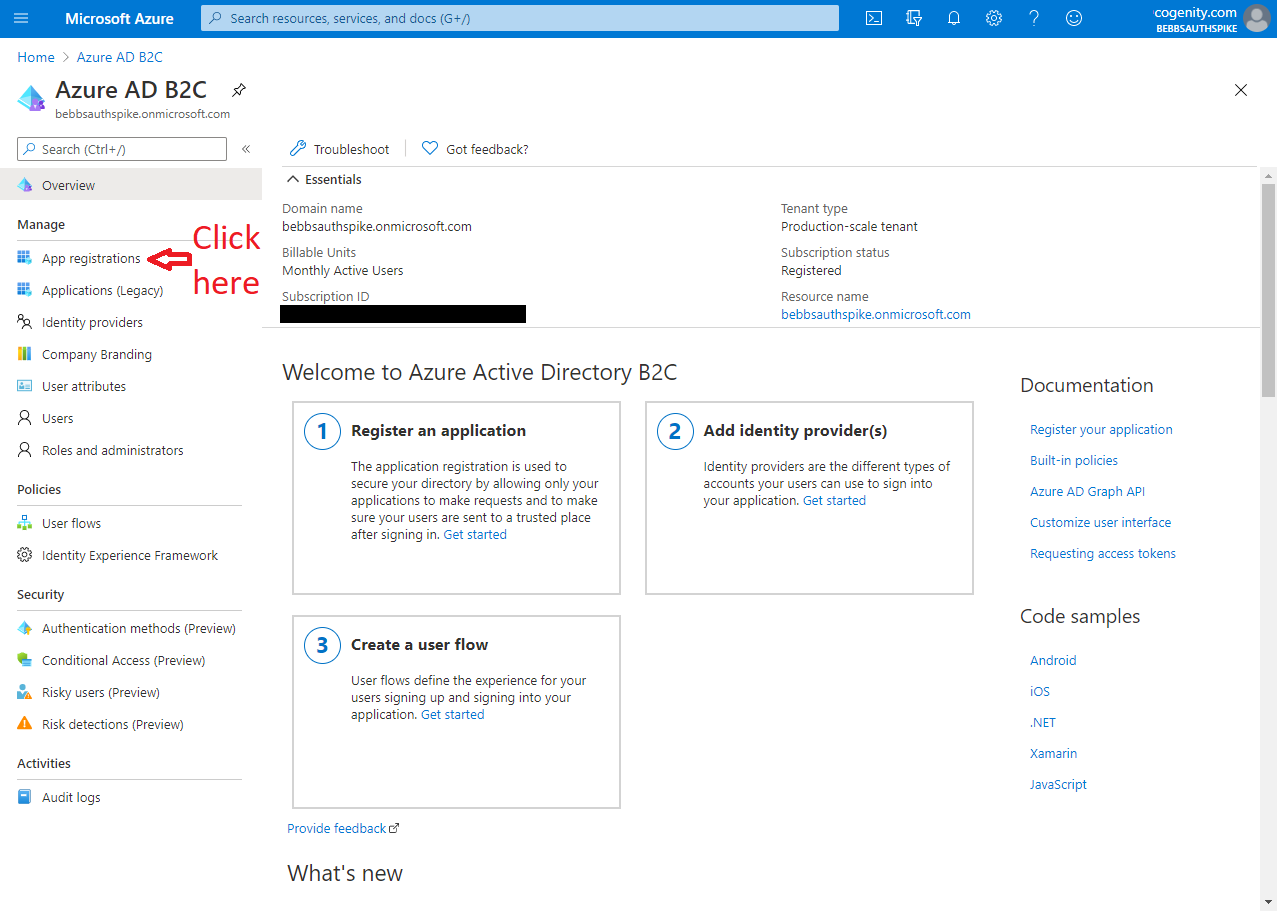This screenshot has width=1277, height=911.
Task: Send feedback using the smiley face icon
Action: coord(1073,18)
